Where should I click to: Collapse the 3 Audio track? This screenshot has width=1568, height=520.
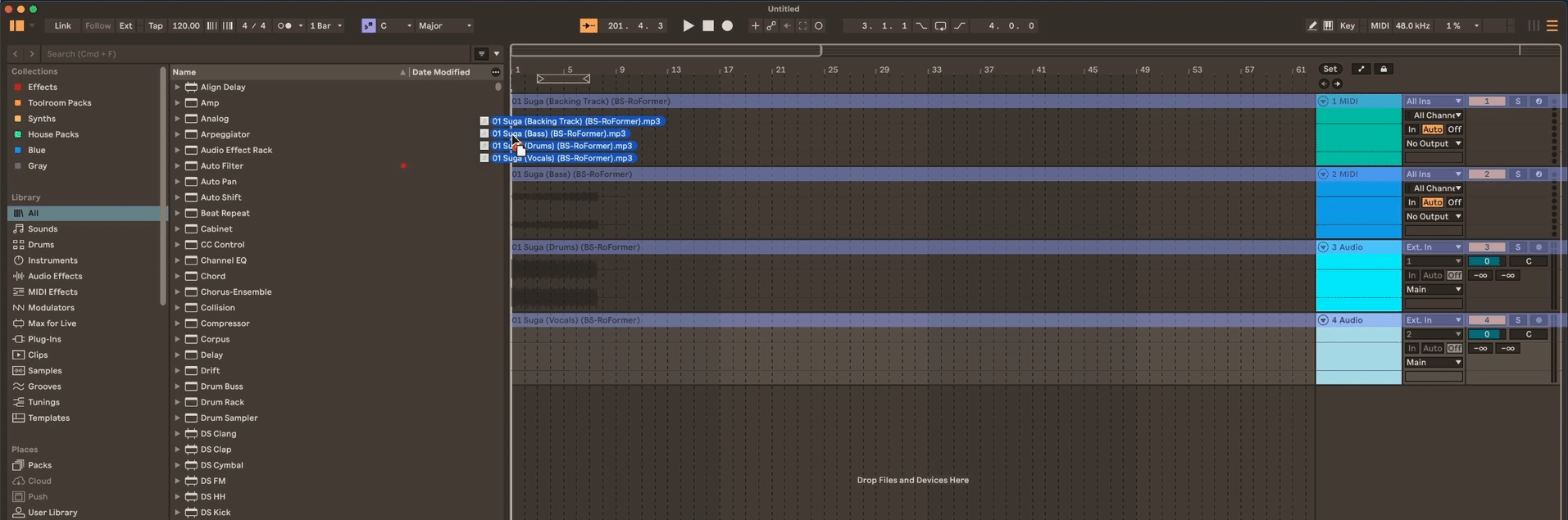[1323, 247]
